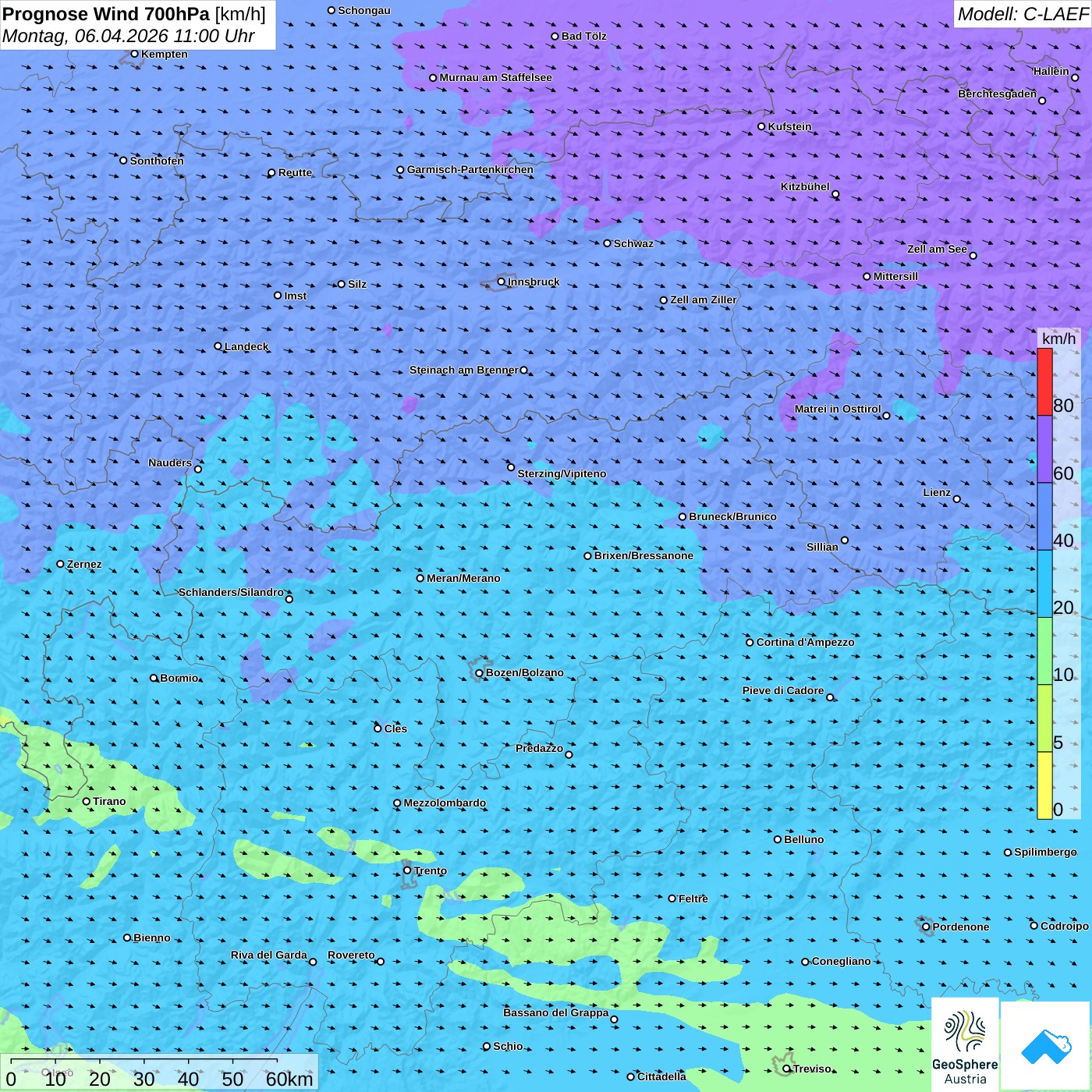Click the "60km" scale bar label

click(289, 1079)
